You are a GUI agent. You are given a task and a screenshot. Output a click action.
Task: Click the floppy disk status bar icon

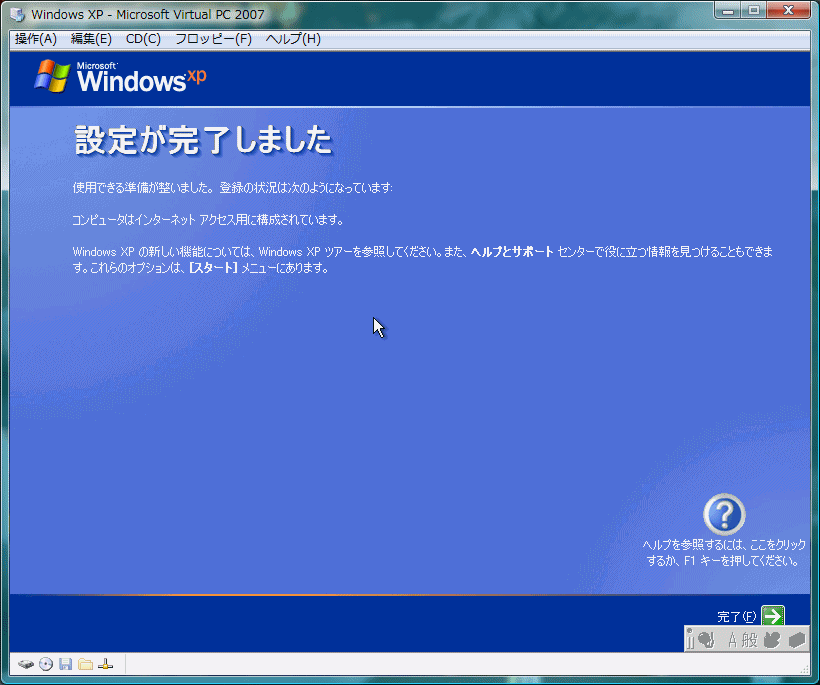65,664
